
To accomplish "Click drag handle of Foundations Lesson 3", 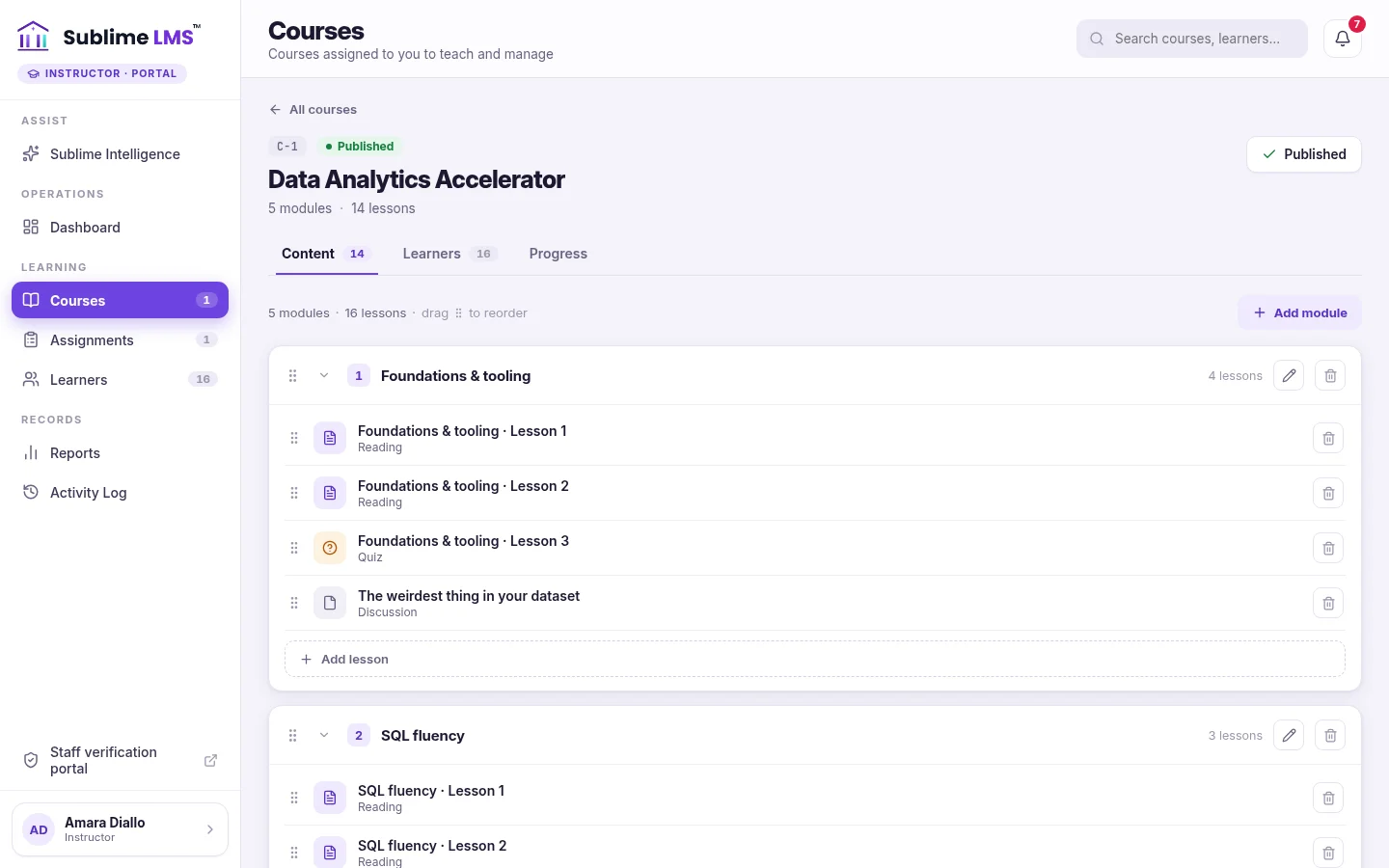I will click(294, 549).
